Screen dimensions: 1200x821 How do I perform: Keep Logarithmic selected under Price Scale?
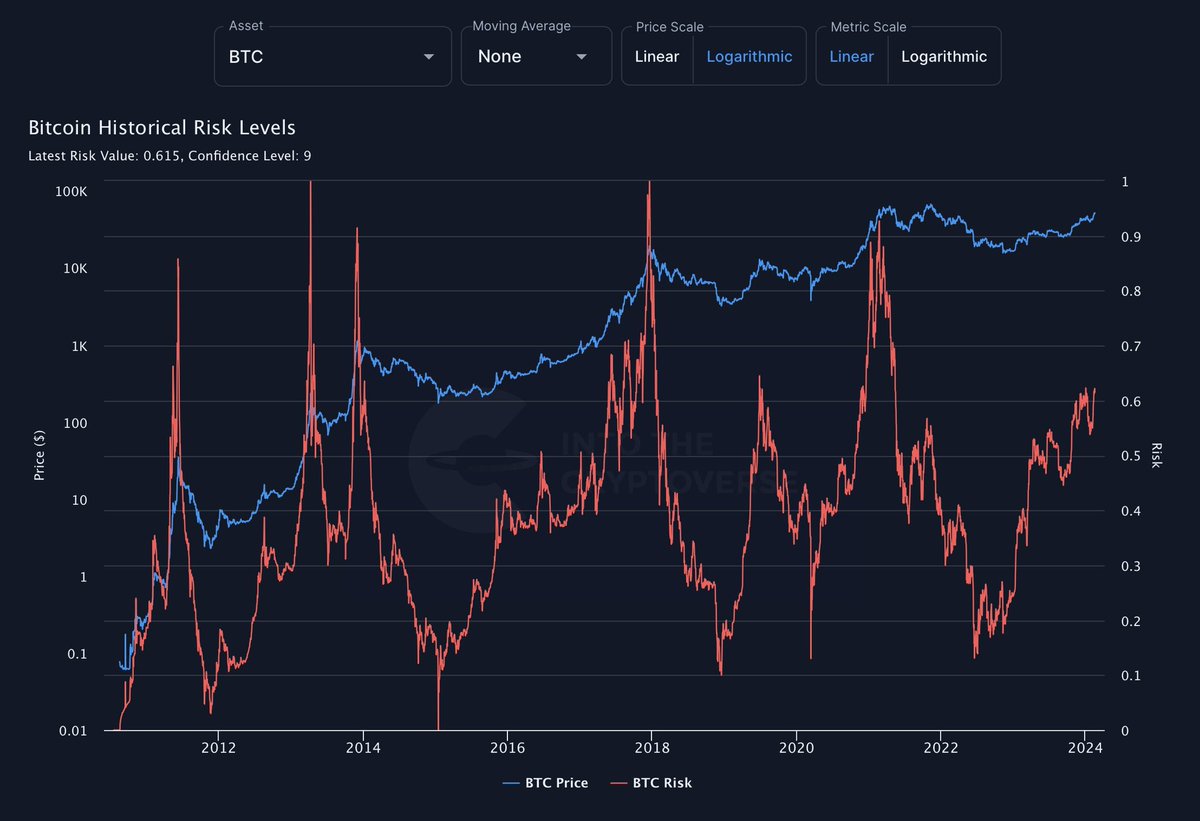749,56
